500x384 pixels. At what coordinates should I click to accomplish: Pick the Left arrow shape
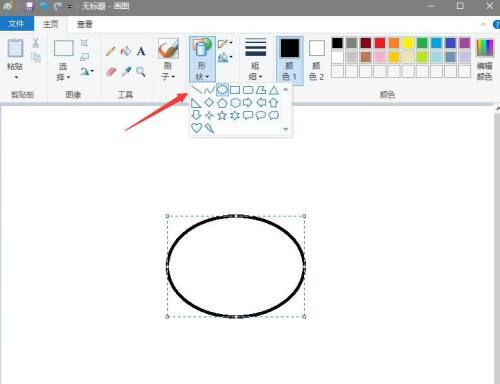coord(261,103)
